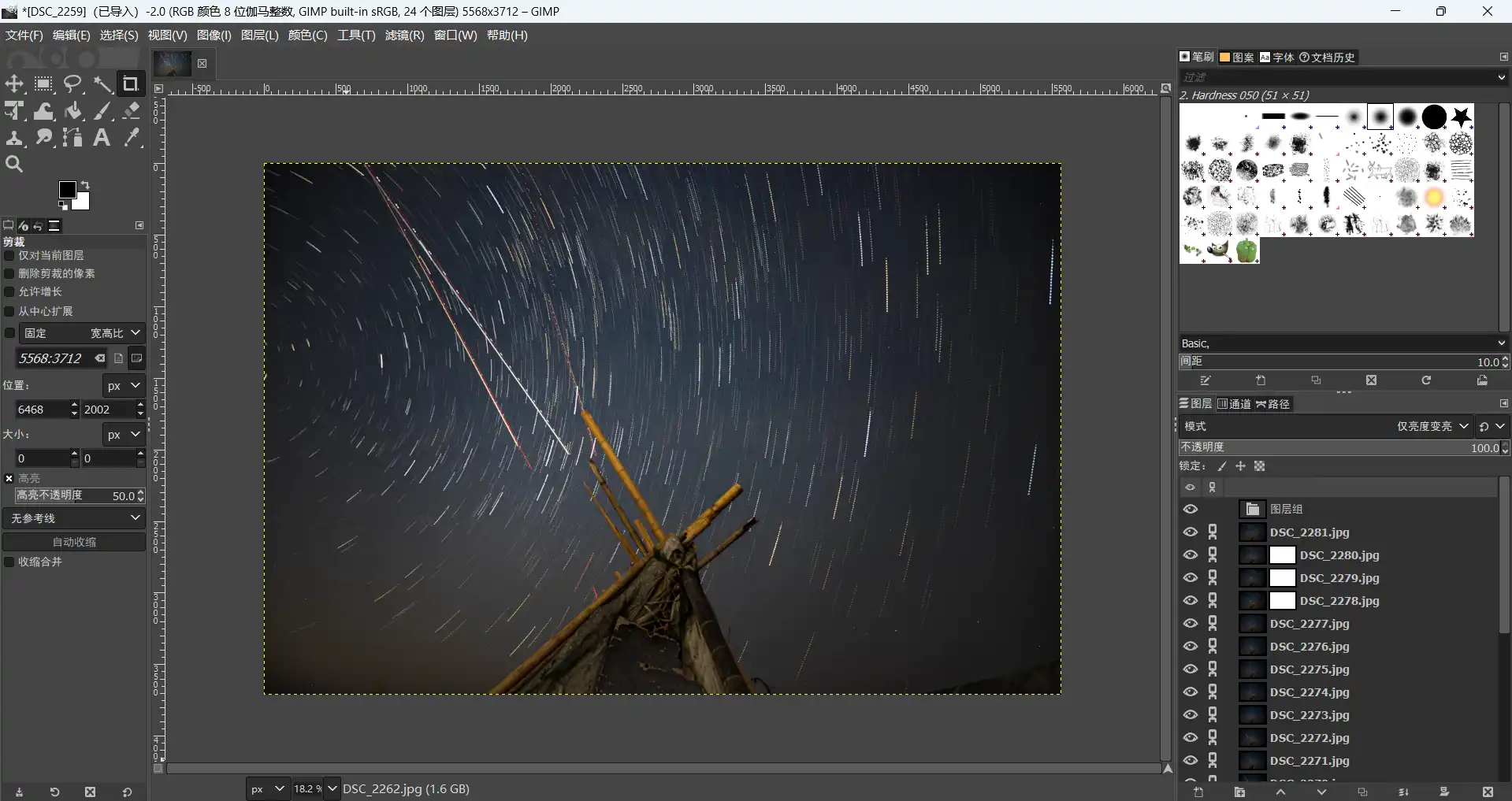Screen dimensions: 1512x801
Task: Activate the Zoom magnifier tool
Action: [x=14, y=164]
